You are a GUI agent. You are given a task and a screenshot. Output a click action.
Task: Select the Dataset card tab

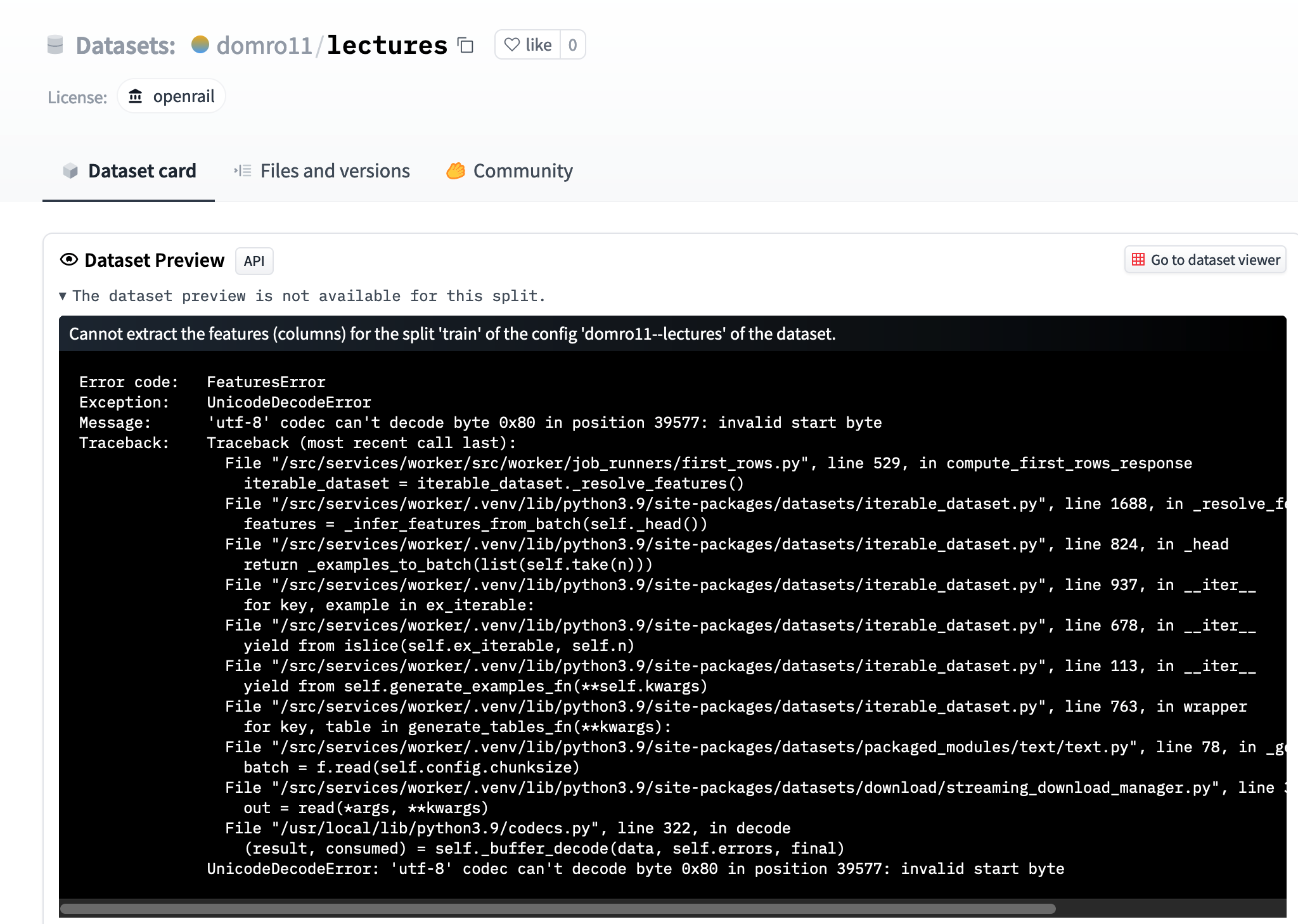pos(143,170)
